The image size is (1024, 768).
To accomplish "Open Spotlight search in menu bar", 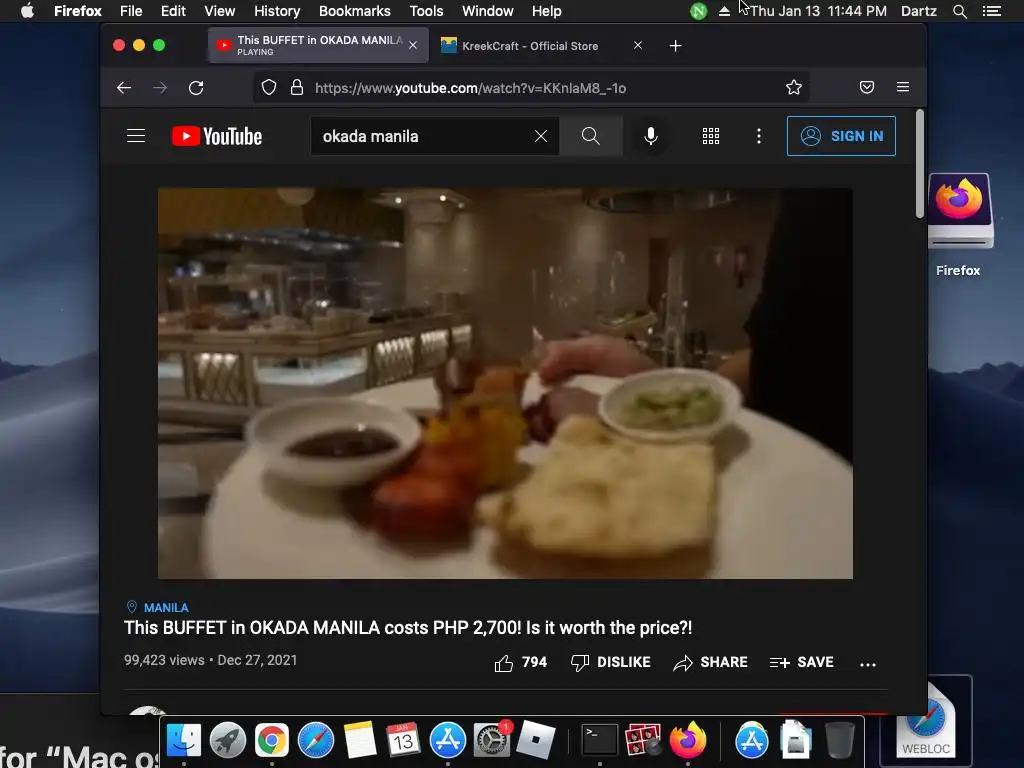I will (x=959, y=11).
